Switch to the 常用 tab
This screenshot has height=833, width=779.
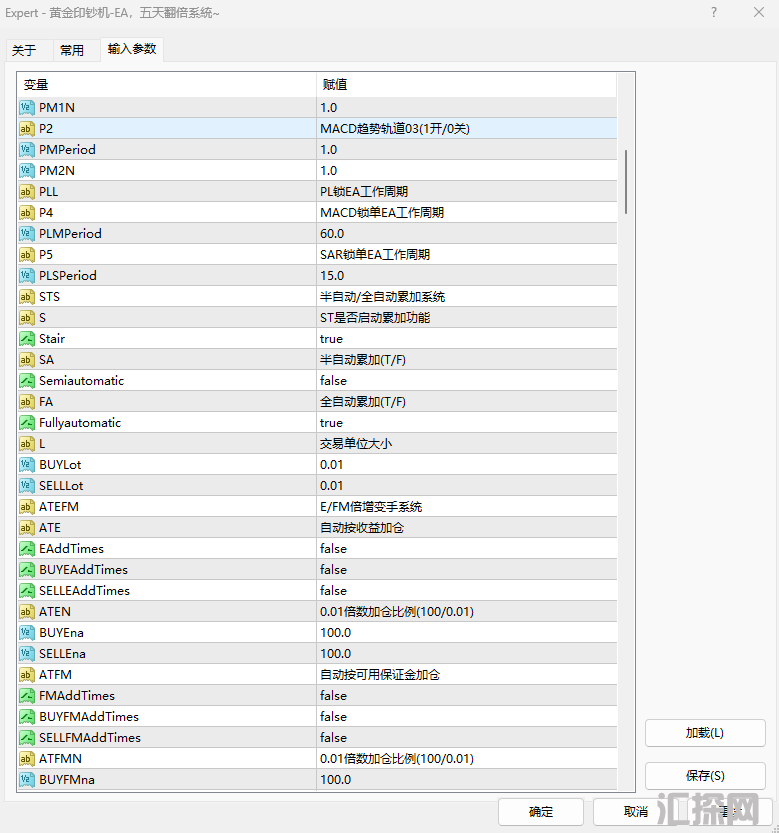pos(72,50)
